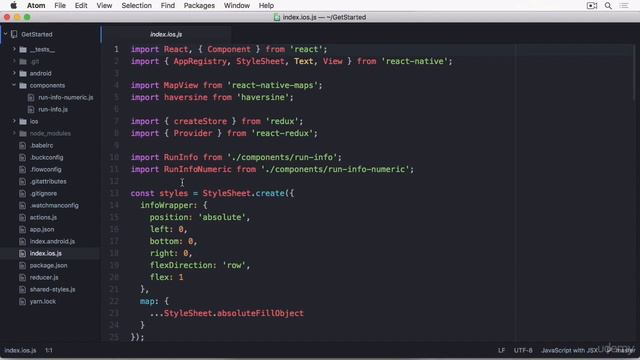640x360 pixels.
Task: Open the index.android.js file
Action: click(52, 241)
